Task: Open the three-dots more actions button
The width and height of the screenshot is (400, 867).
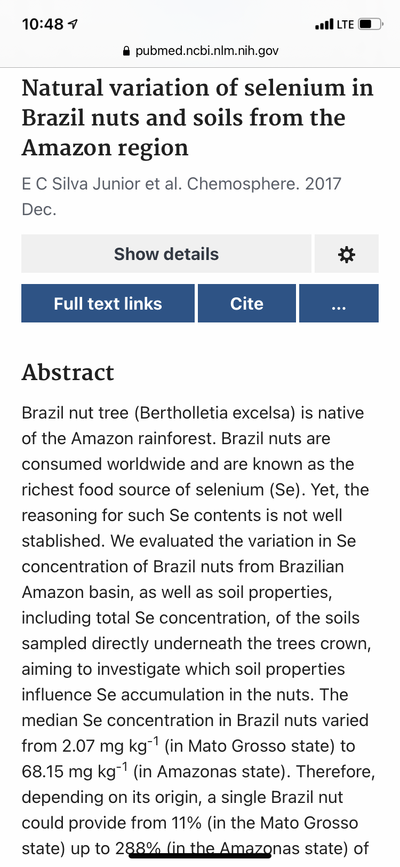Action: (339, 303)
